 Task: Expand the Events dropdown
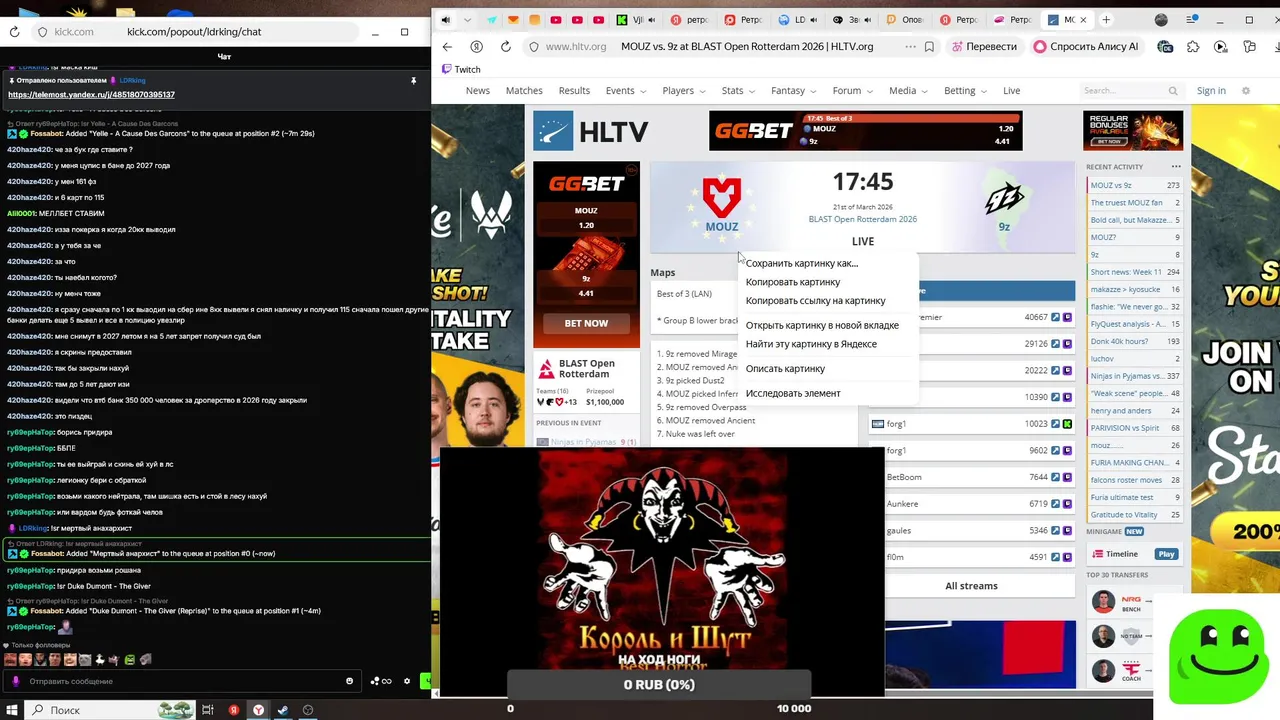coord(626,91)
